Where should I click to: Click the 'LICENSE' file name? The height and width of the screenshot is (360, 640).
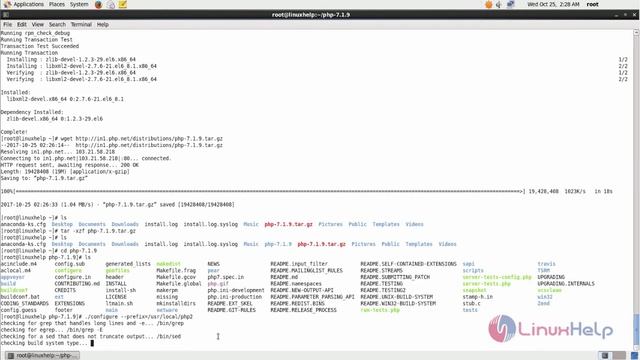(116, 297)
